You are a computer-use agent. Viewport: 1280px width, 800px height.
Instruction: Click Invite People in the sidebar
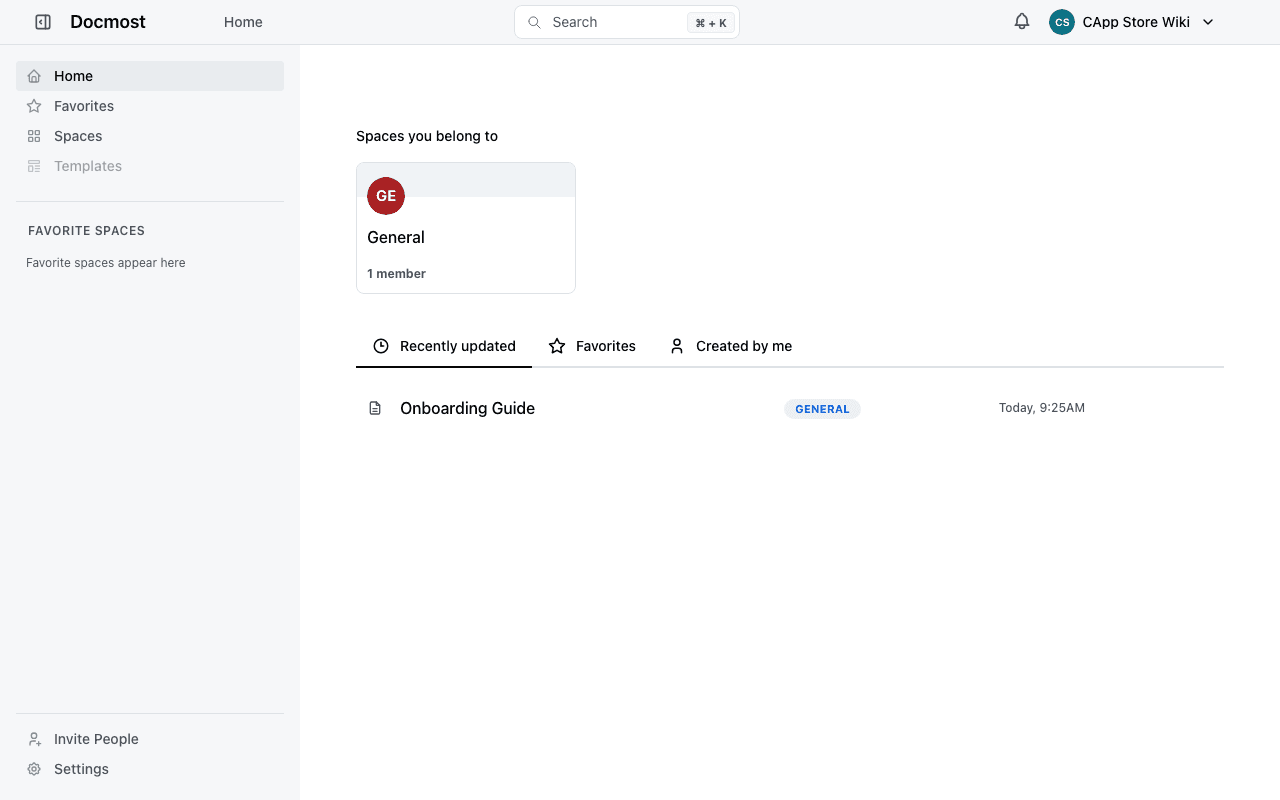[x=150, y=739]
